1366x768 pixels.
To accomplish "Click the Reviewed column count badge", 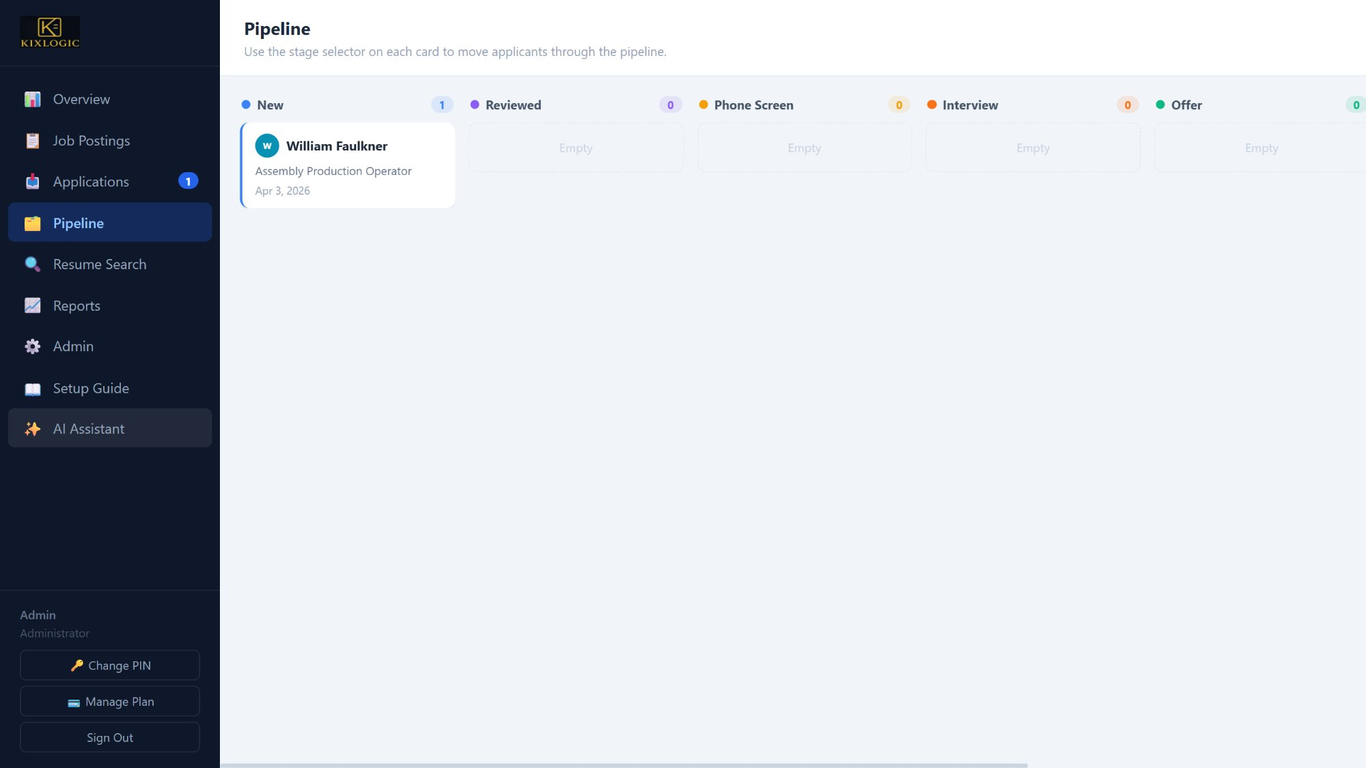I will tap(670, 105).
